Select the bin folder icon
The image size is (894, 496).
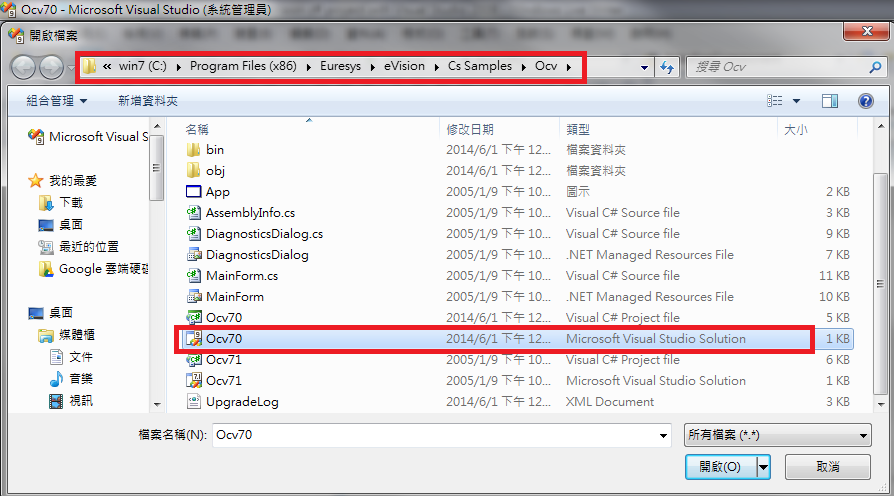[x=194, y=149]
